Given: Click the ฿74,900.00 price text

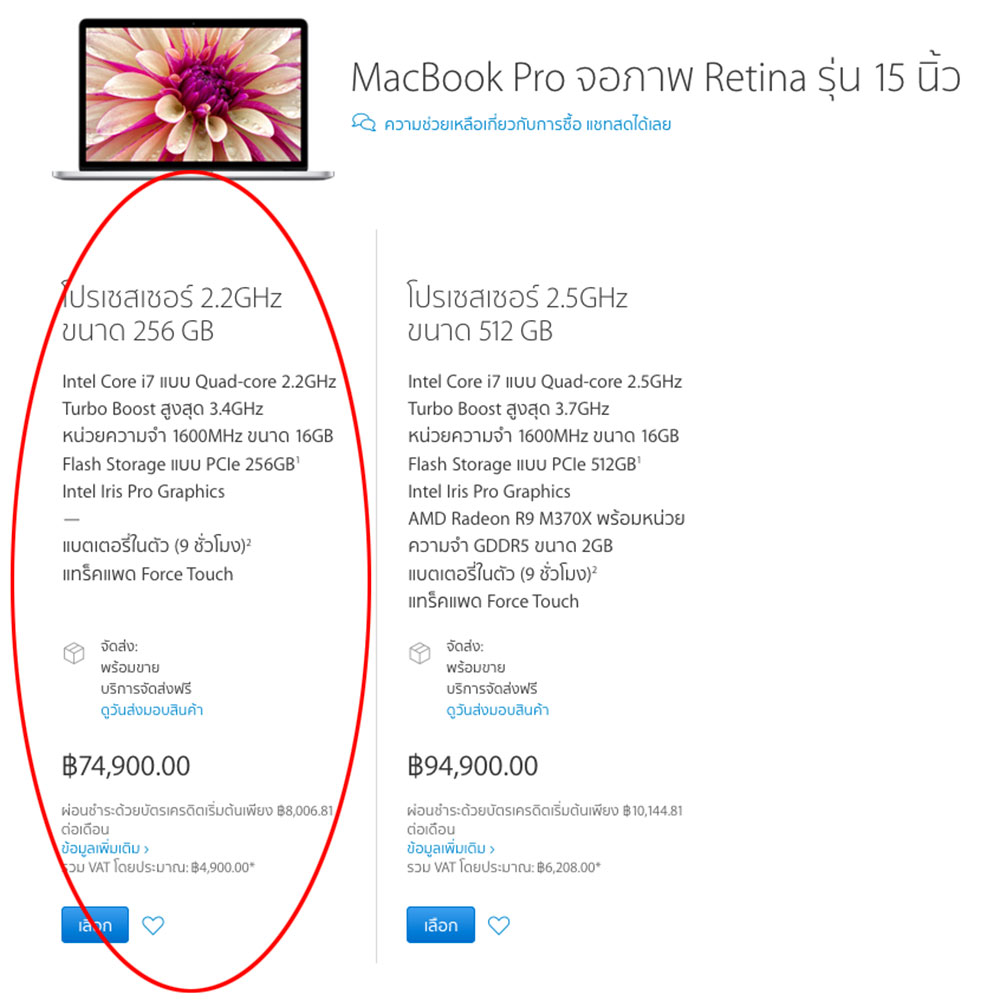Looking at the screenshot, I should [126, 765].
